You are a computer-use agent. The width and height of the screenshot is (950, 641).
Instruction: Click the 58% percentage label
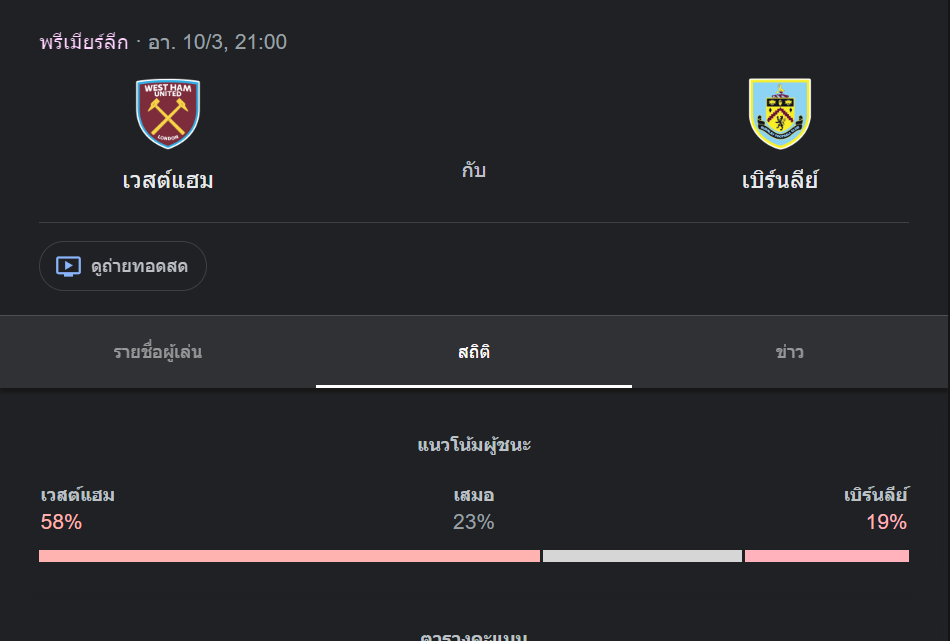tap(59, 521)
